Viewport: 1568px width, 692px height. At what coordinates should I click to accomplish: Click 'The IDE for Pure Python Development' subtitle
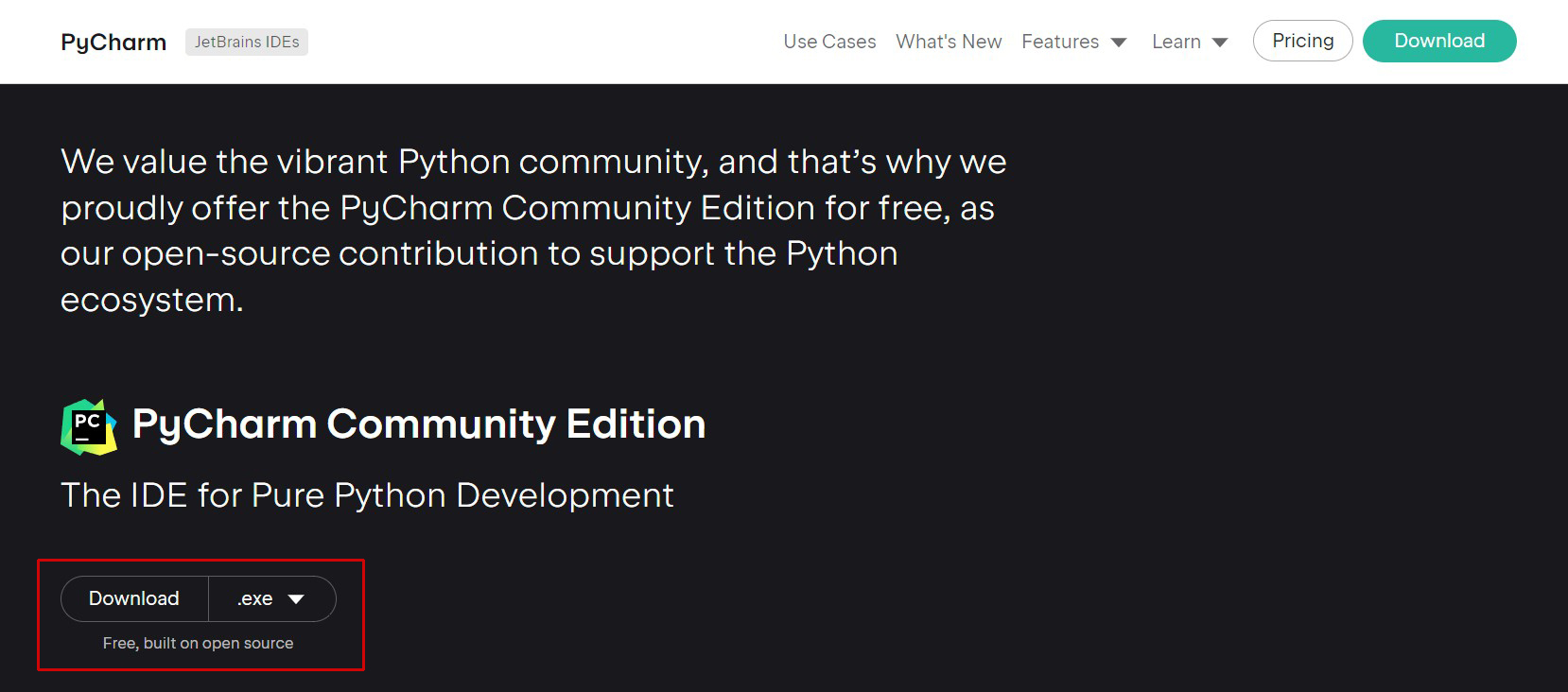[367, 495]
